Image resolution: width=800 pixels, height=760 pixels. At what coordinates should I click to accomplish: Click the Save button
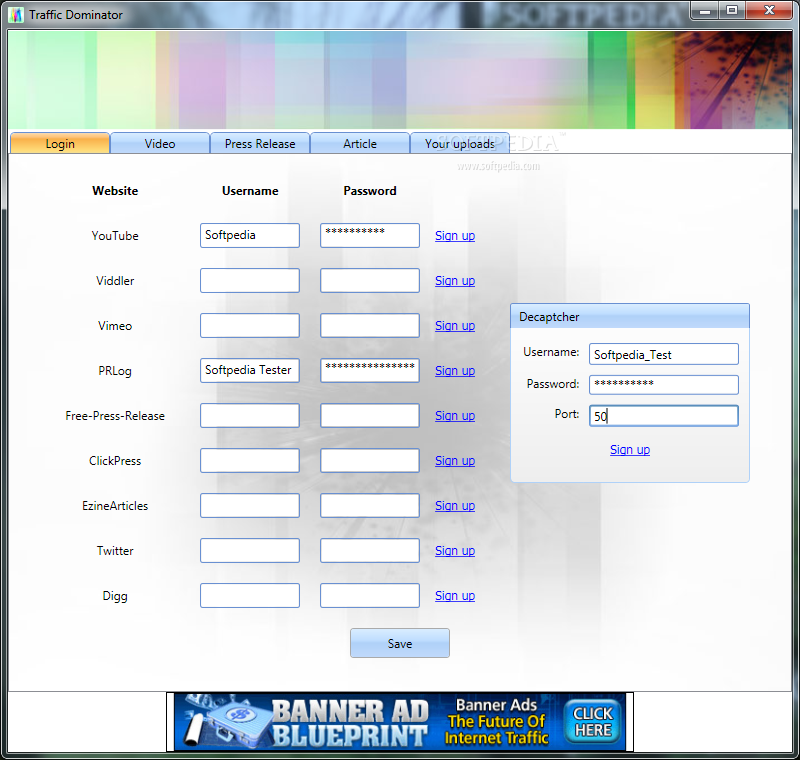click(399, 643)
